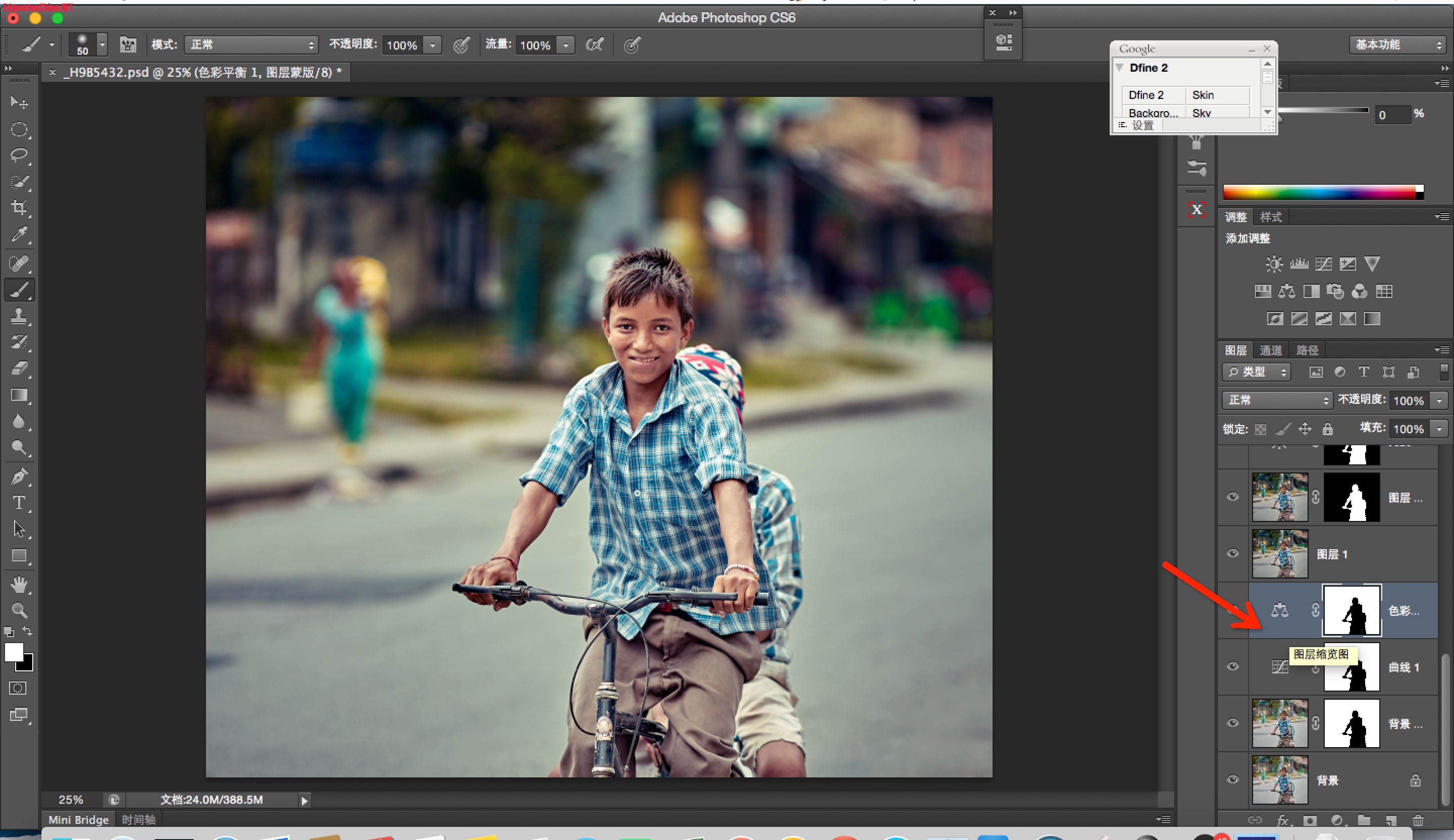The width and height of the screenshot is (1454, 840).
Task: Switch to the 样式 tab
Action: (1271, 217)
